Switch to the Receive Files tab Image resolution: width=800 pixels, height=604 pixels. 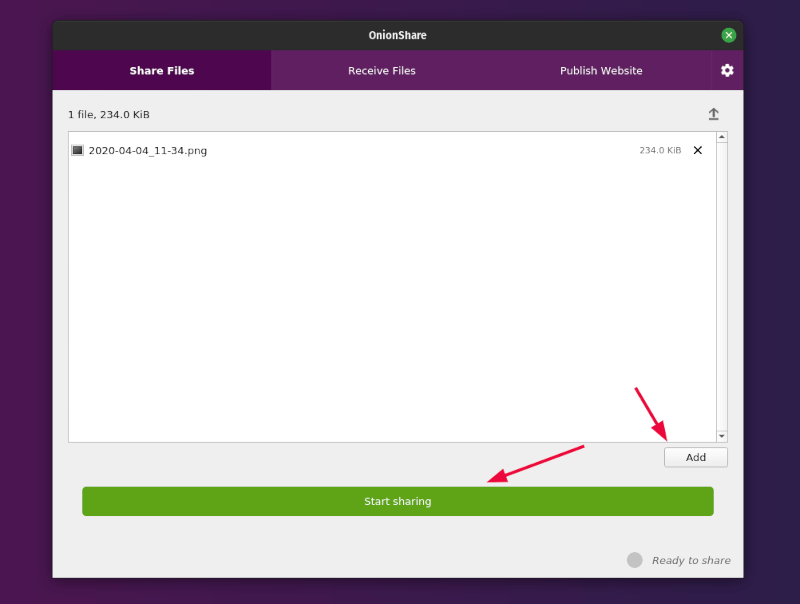click(381, 71)
